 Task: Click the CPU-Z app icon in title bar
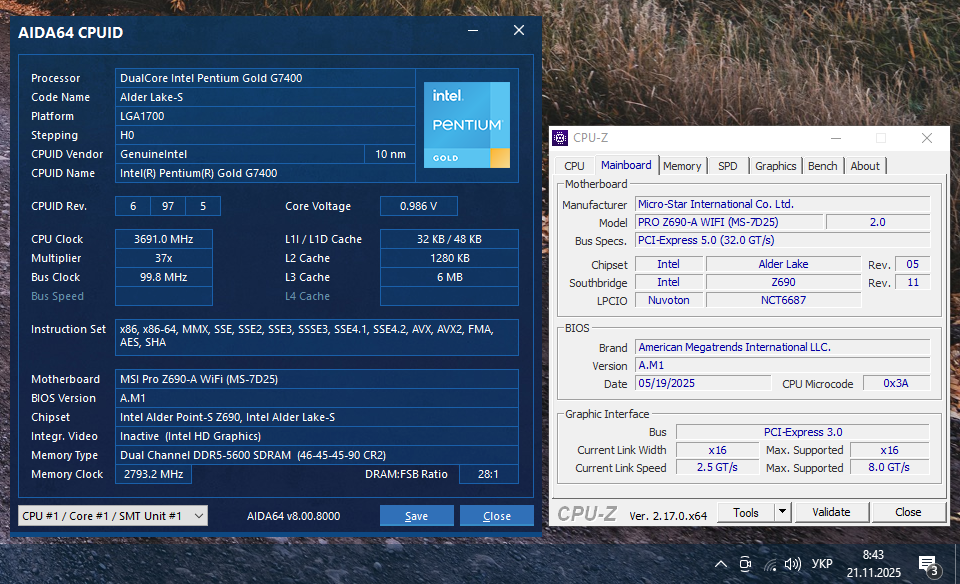pos(560,138)
